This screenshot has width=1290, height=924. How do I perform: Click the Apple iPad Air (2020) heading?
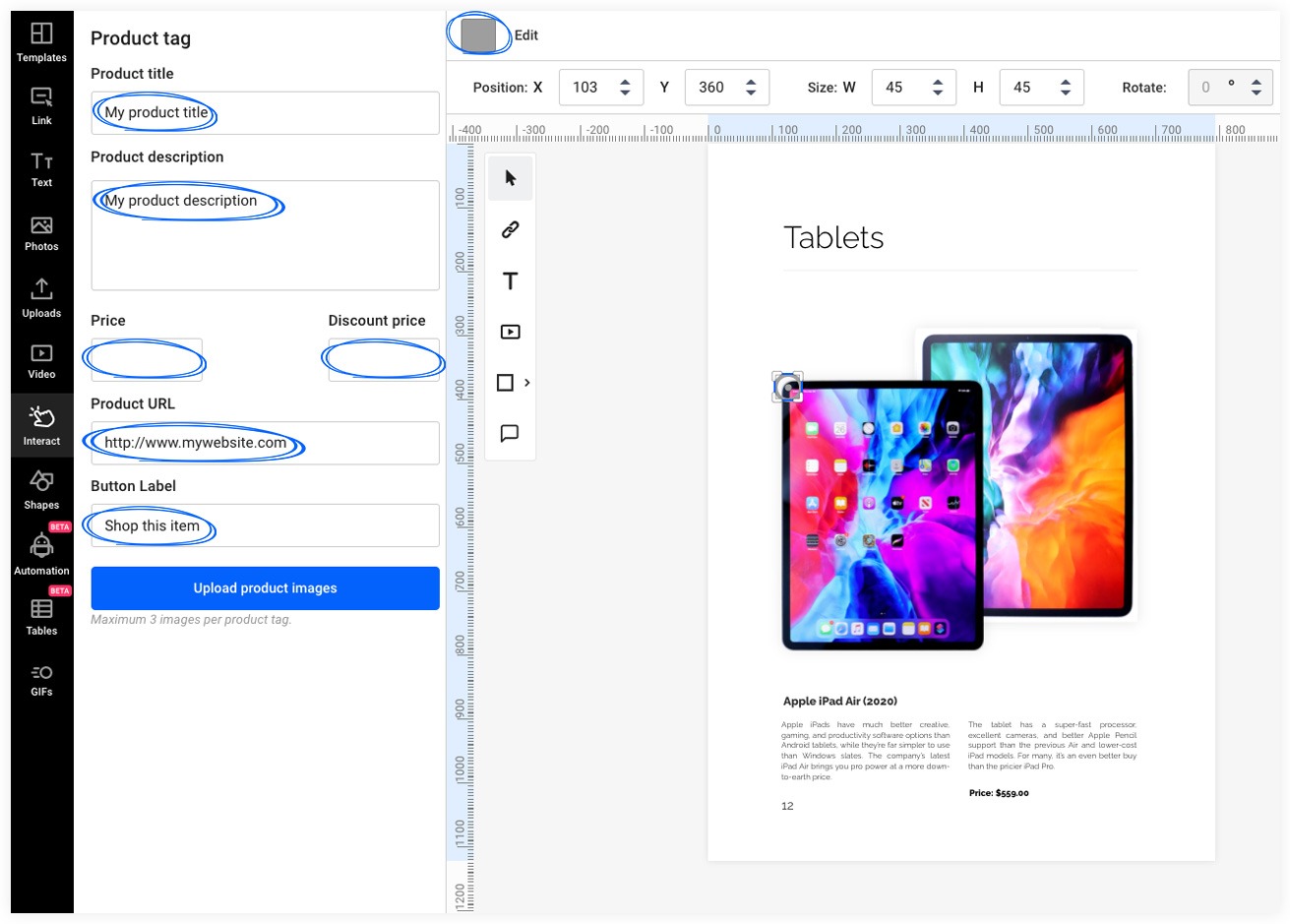840,702
